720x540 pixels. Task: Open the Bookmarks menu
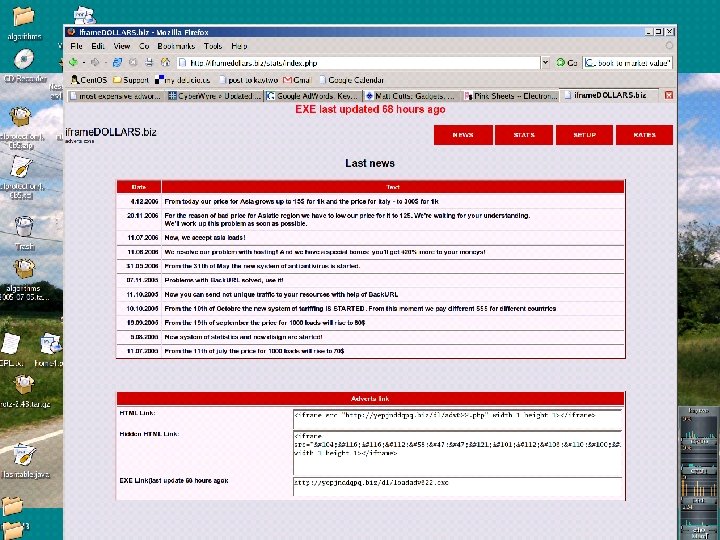[176, 46]
